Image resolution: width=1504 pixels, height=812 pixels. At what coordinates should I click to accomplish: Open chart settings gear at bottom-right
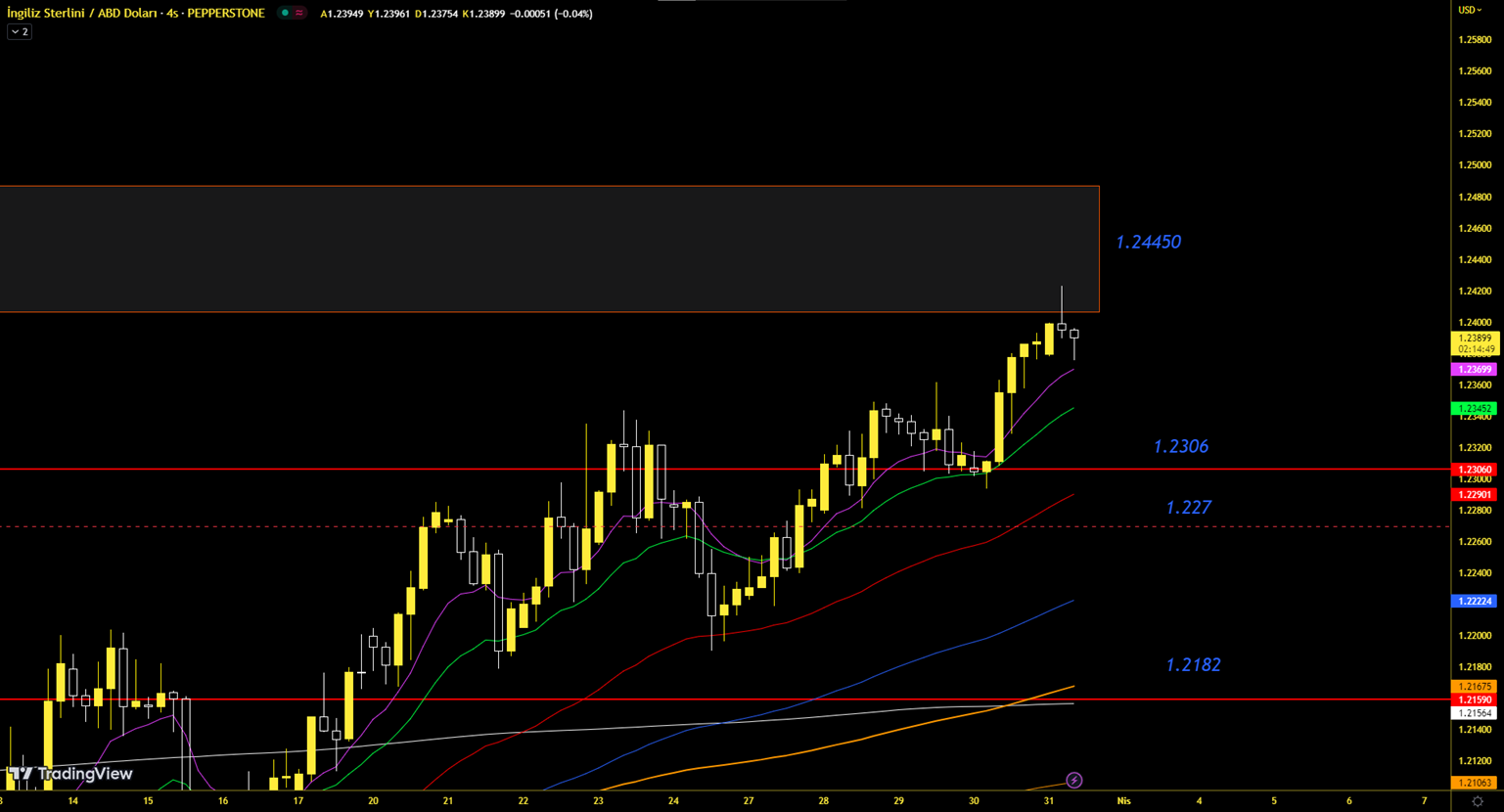pyautogui.click(x=1478, y=801)
